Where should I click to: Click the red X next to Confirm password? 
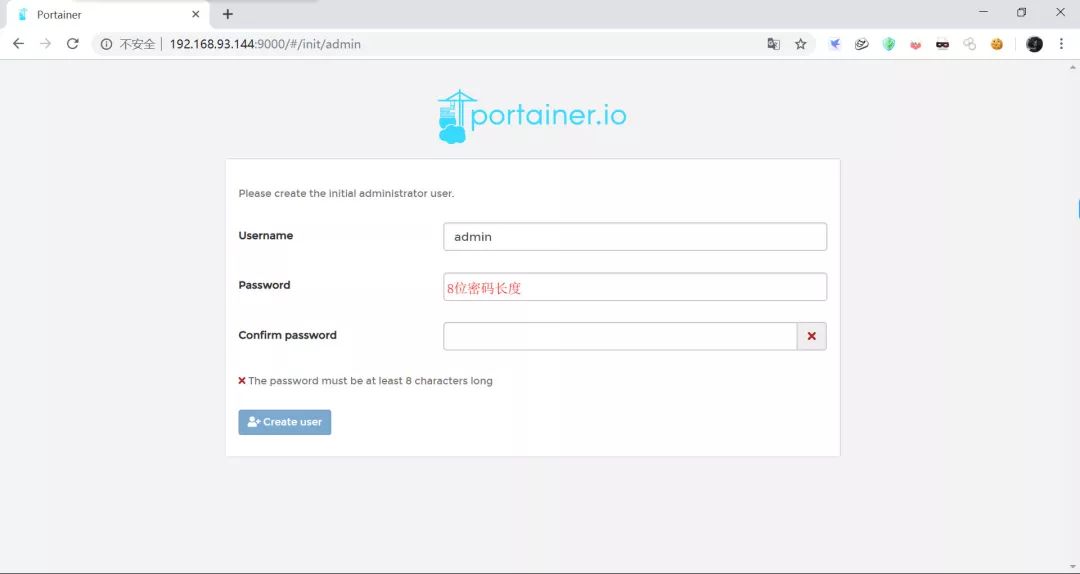(x=811, y=336)
